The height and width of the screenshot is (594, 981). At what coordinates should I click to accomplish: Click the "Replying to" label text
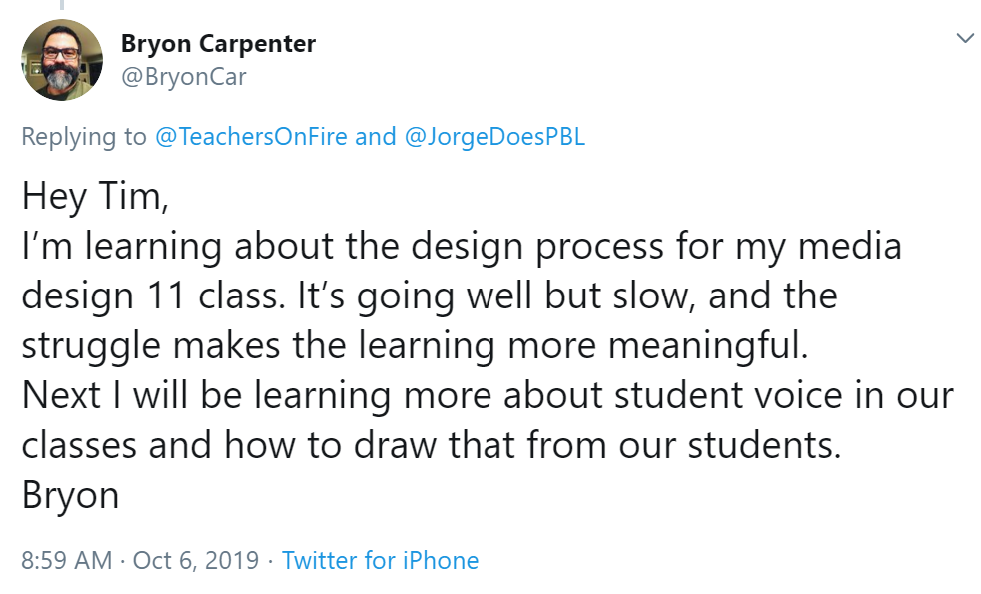click(x=84, y=137)
